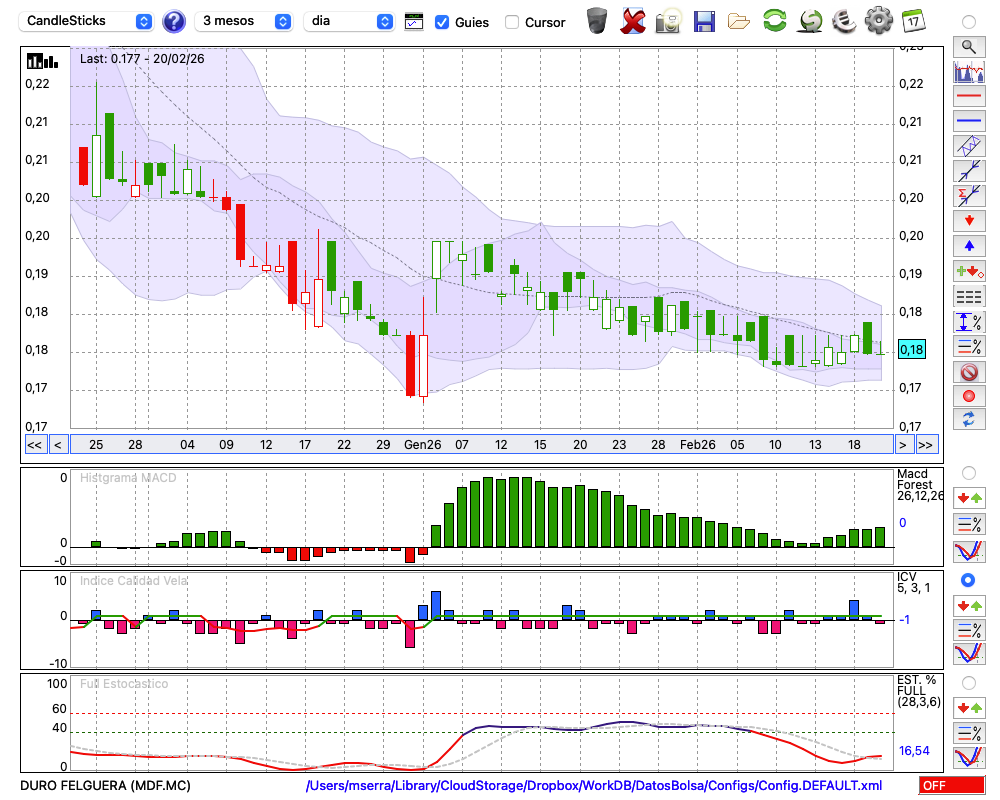Click the blue floppy disk save icon
This screenshot has width=1000, height=800.
point(704,21)
